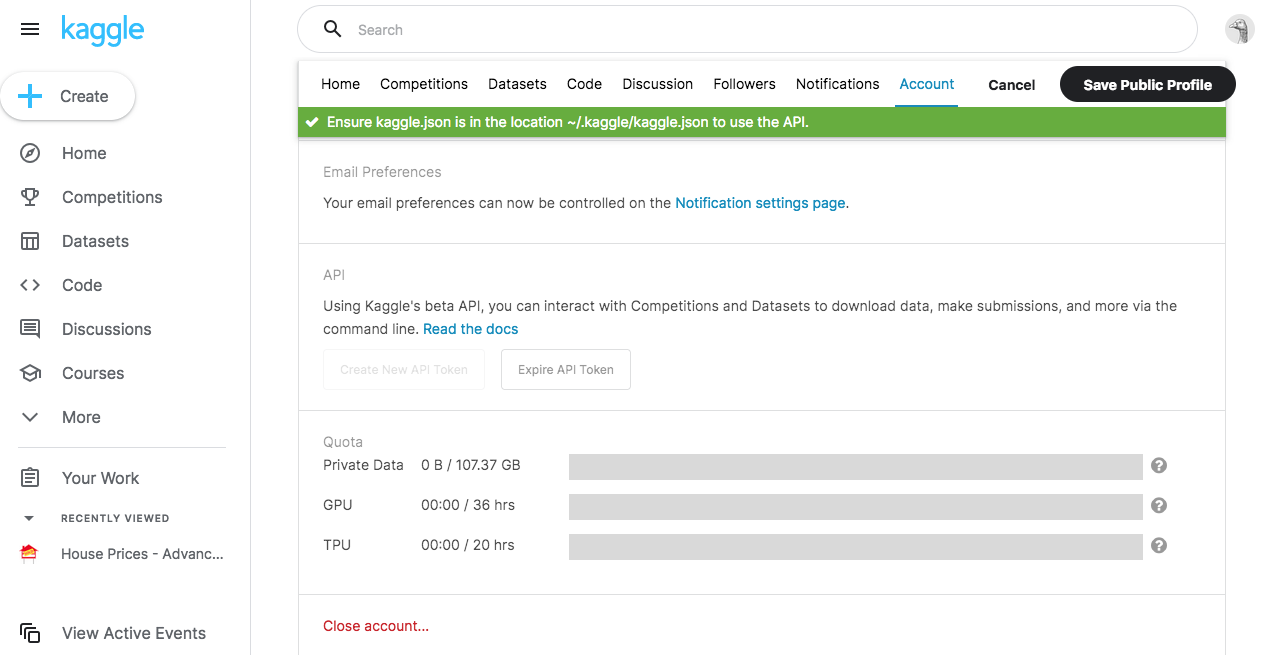Go to Datasets in the sidebar
This screenshot has height=655, width=1272.
95,241
